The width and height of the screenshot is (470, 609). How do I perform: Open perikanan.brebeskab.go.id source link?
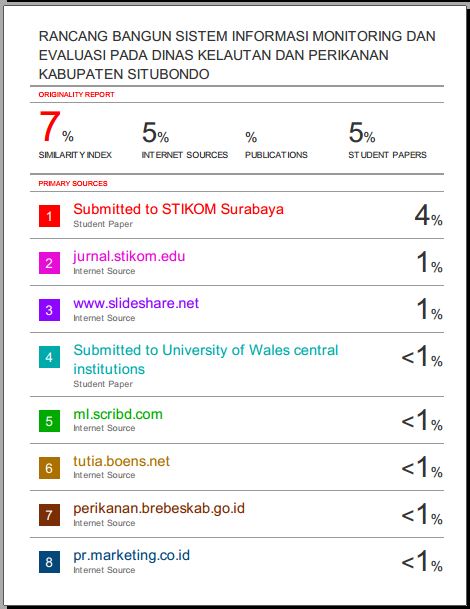tap(159, 508)
